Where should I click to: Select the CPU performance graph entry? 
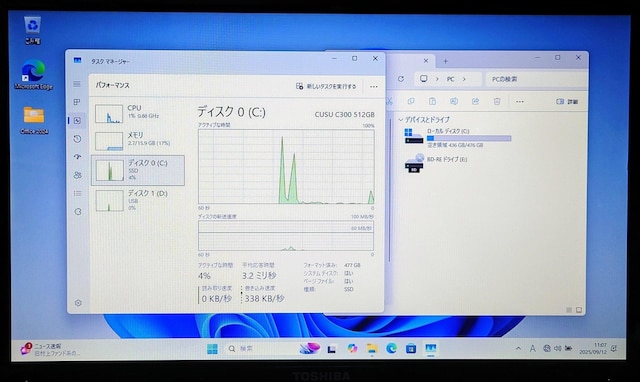tap(138, 113)
